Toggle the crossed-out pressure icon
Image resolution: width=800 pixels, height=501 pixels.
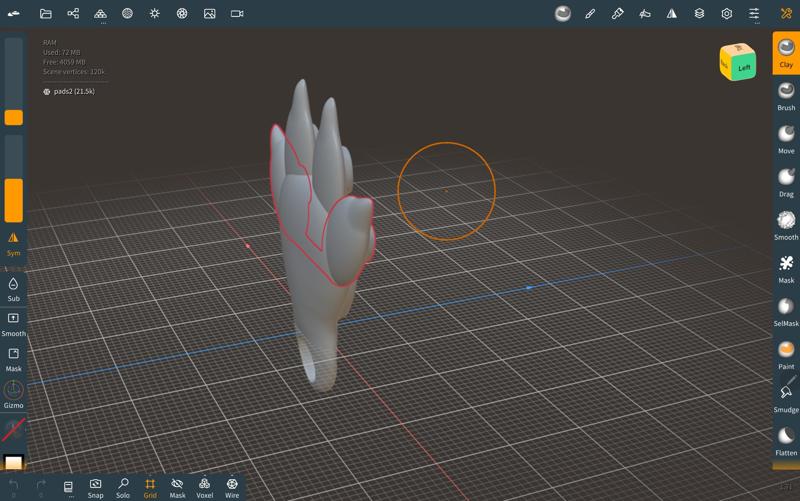pyautogui.click(x=13, y=430)
